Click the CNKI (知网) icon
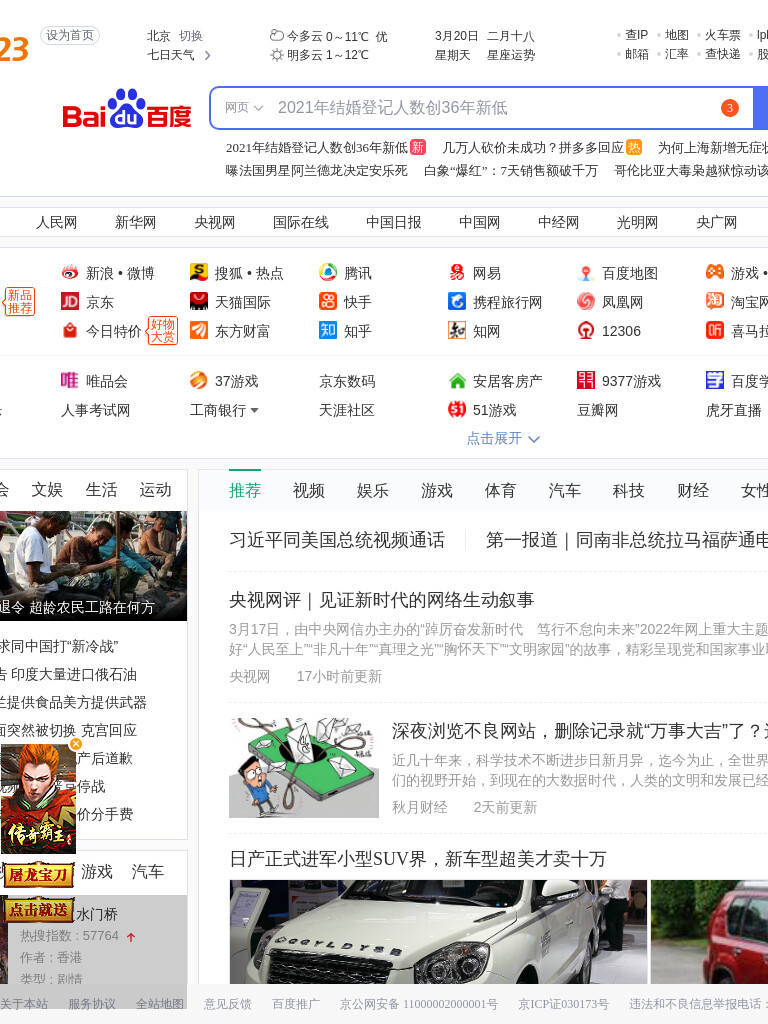768x1024 pixels. (457, 330)
